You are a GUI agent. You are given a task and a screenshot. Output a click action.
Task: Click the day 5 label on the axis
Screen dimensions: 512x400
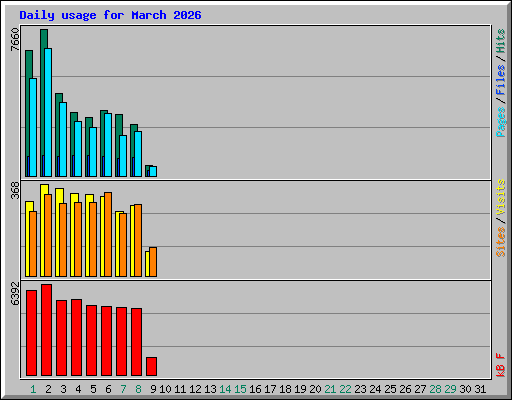[93, 389]
